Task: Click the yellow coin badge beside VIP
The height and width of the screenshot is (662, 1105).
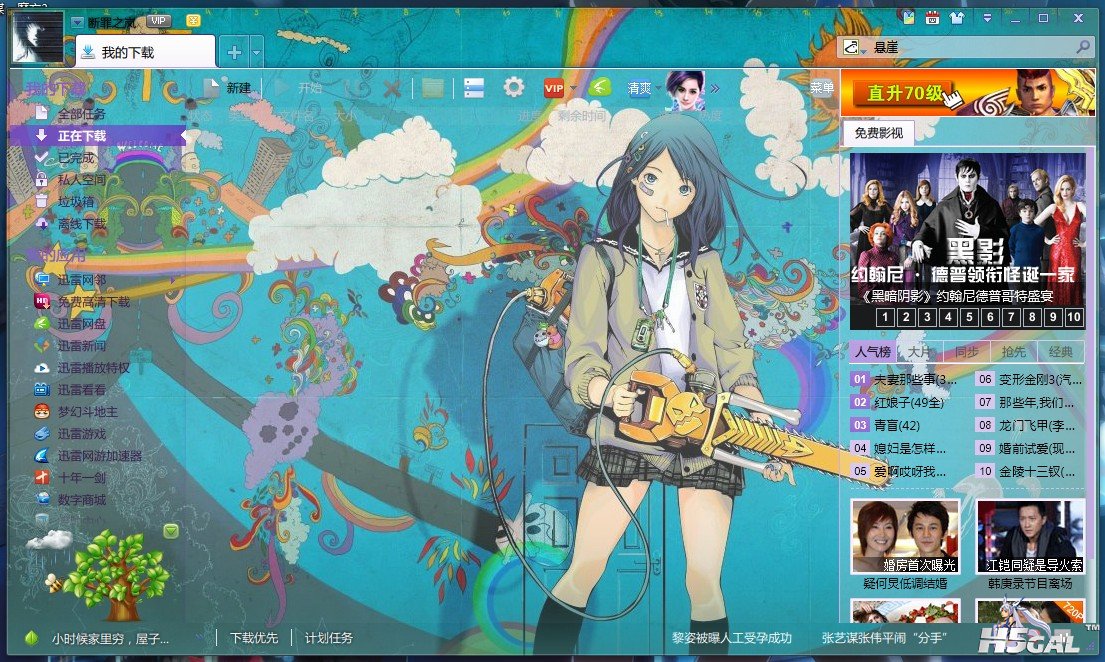Action: tap(193, 21)
